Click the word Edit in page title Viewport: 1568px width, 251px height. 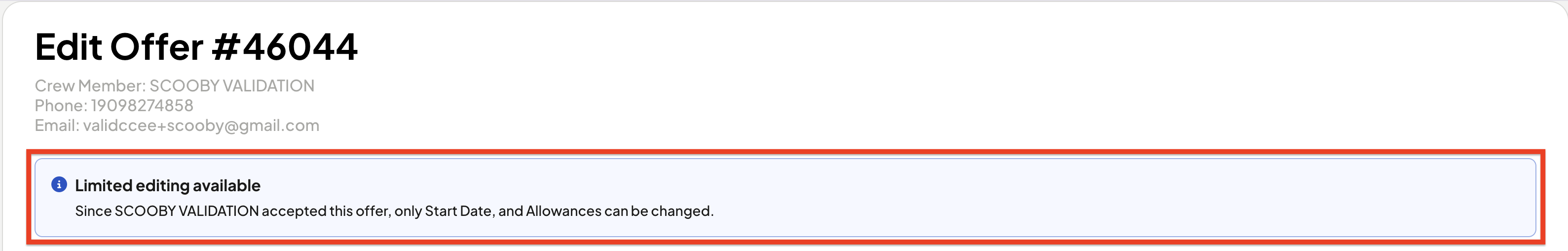coord(68,47)
